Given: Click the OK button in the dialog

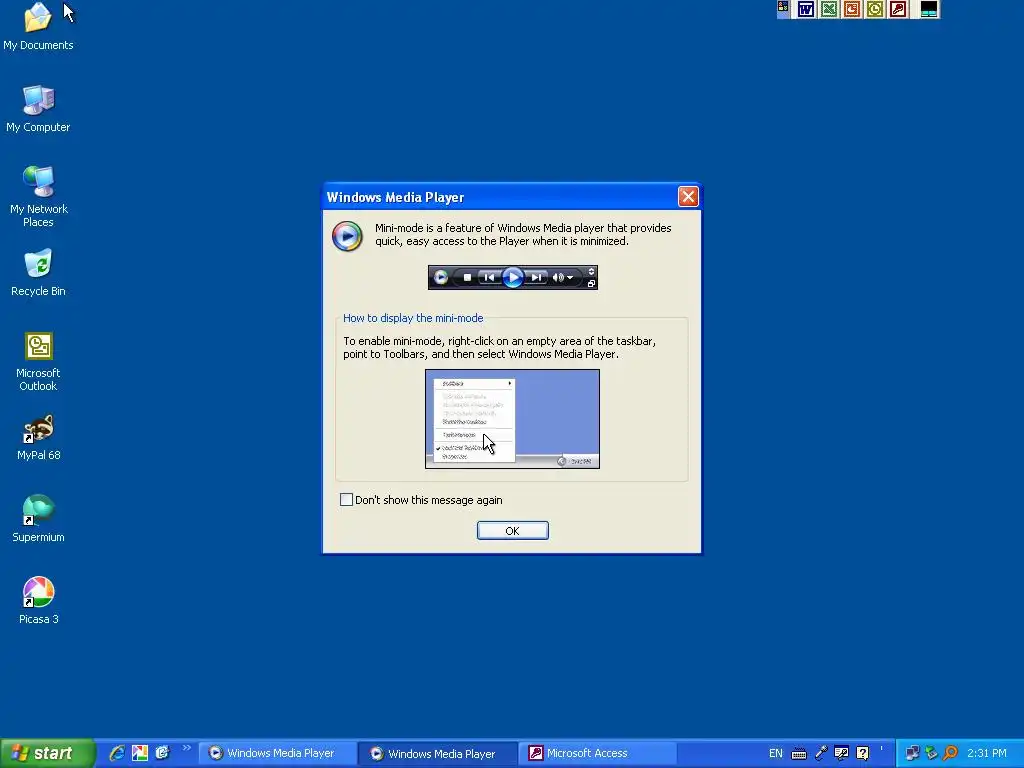Looking at the screenshot, I should [512, 530].
